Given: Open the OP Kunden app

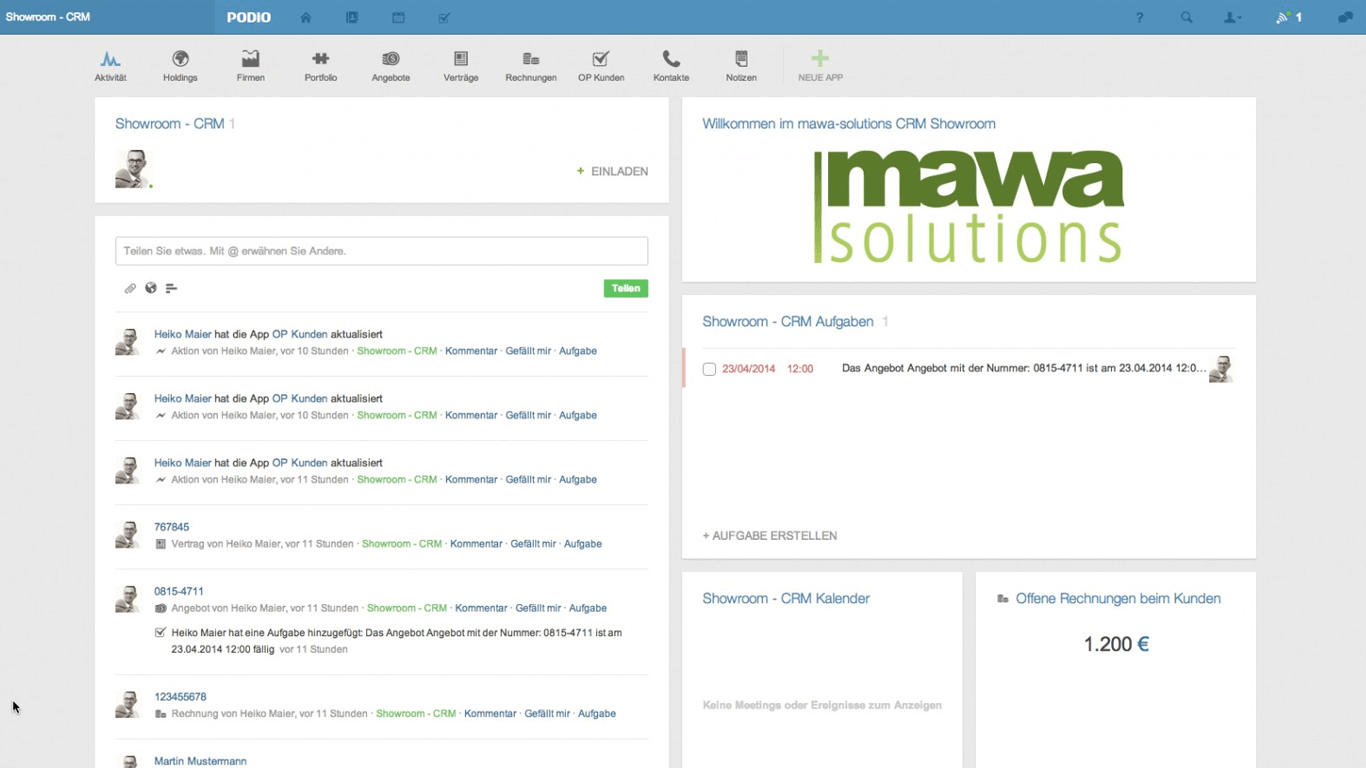Looking at the screenshot, I should click(x=601, y=66).
